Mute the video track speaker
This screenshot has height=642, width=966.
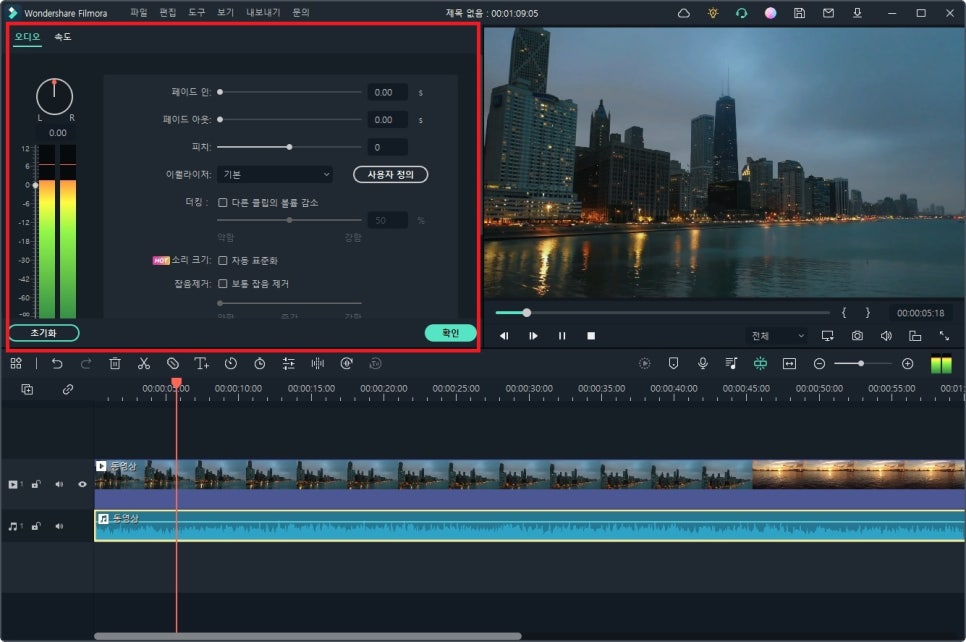click(x=59, y=484)
